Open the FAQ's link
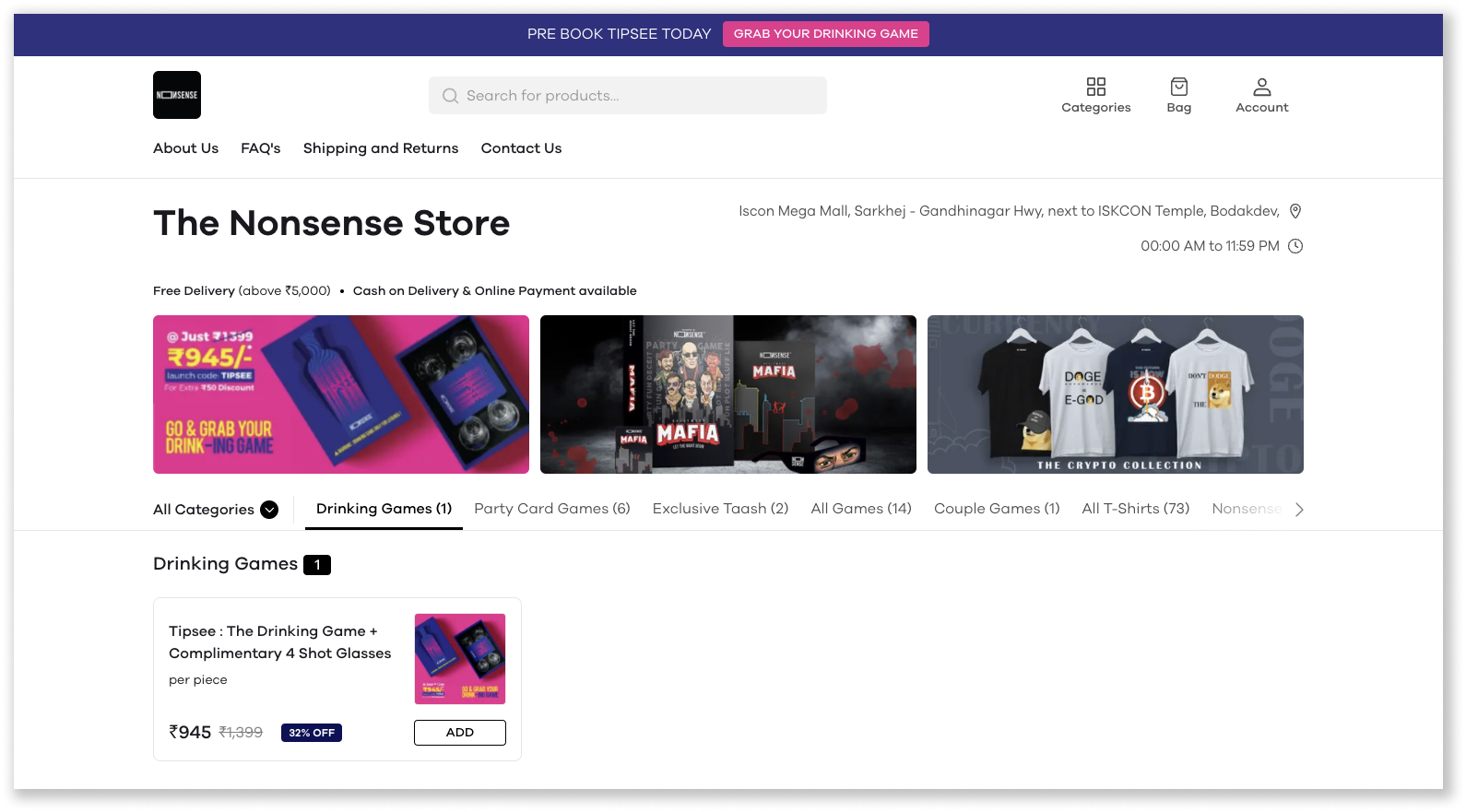 (x=261, y=148)
